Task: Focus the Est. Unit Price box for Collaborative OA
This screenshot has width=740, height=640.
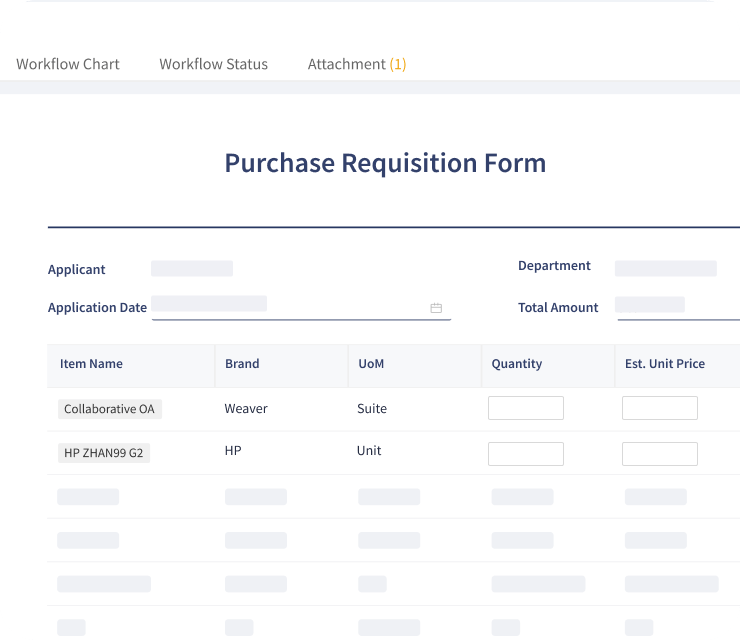Action: tap(659, 408)
